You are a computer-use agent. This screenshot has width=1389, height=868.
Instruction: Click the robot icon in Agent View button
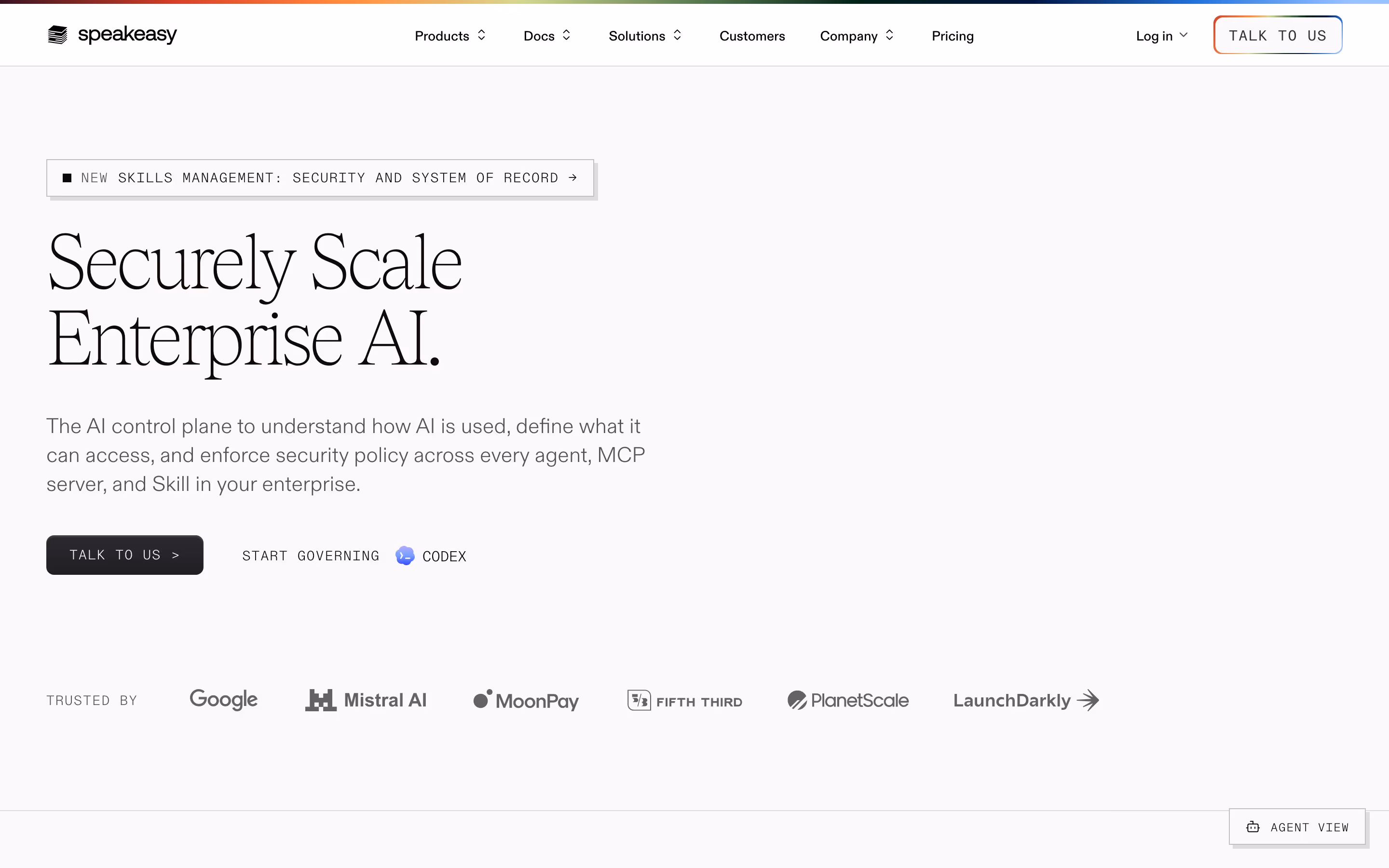(x=1253, y=827)
